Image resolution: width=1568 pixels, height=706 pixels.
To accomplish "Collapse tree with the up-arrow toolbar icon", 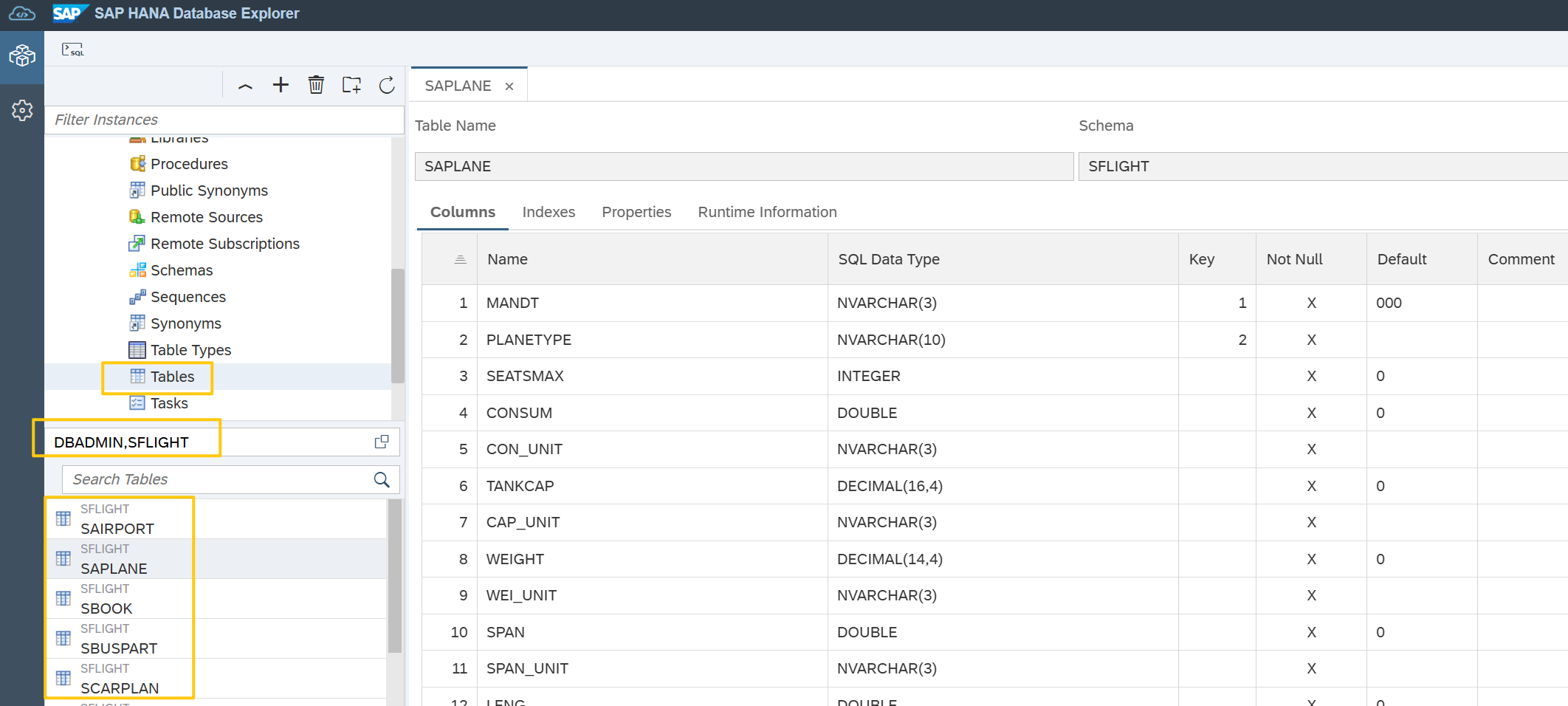I will 245,86.
